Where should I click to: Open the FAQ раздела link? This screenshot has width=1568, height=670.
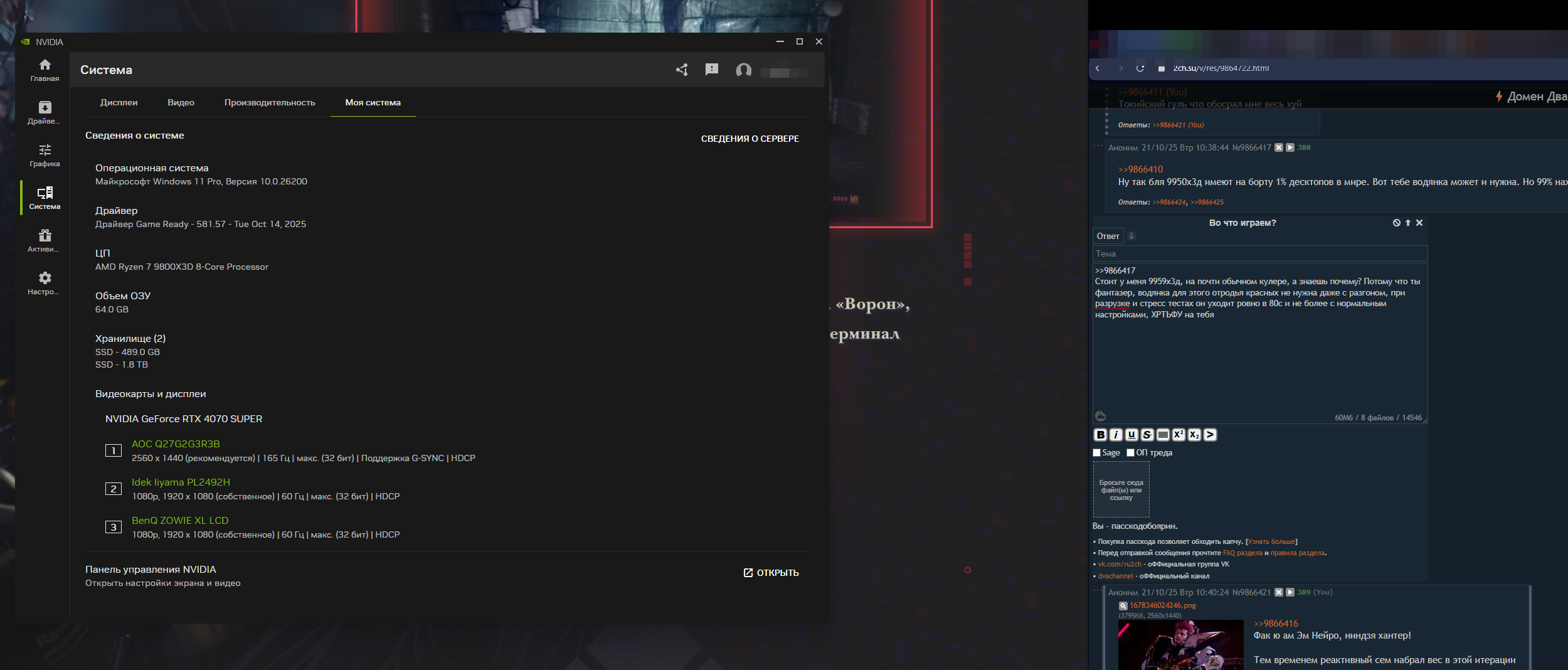point(1242,553)
